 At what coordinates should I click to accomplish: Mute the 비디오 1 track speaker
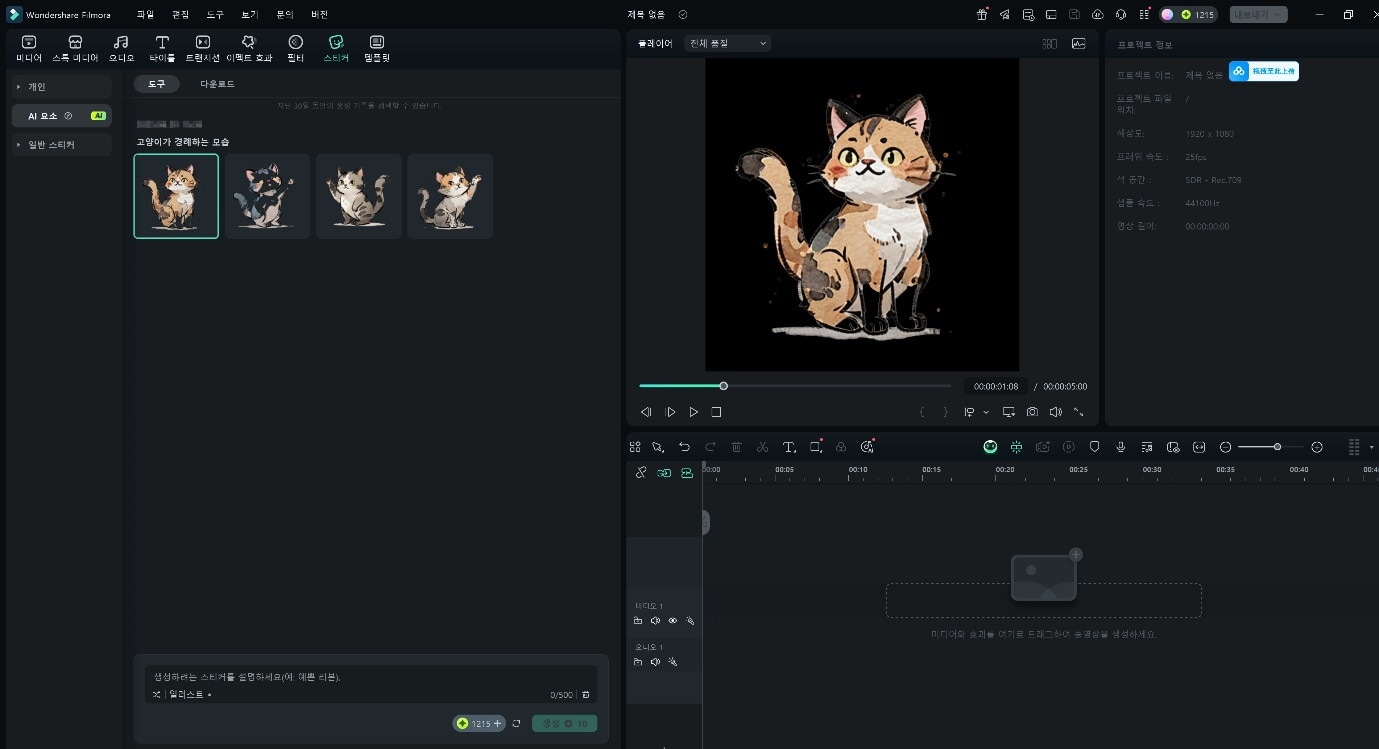coord(655,621)
